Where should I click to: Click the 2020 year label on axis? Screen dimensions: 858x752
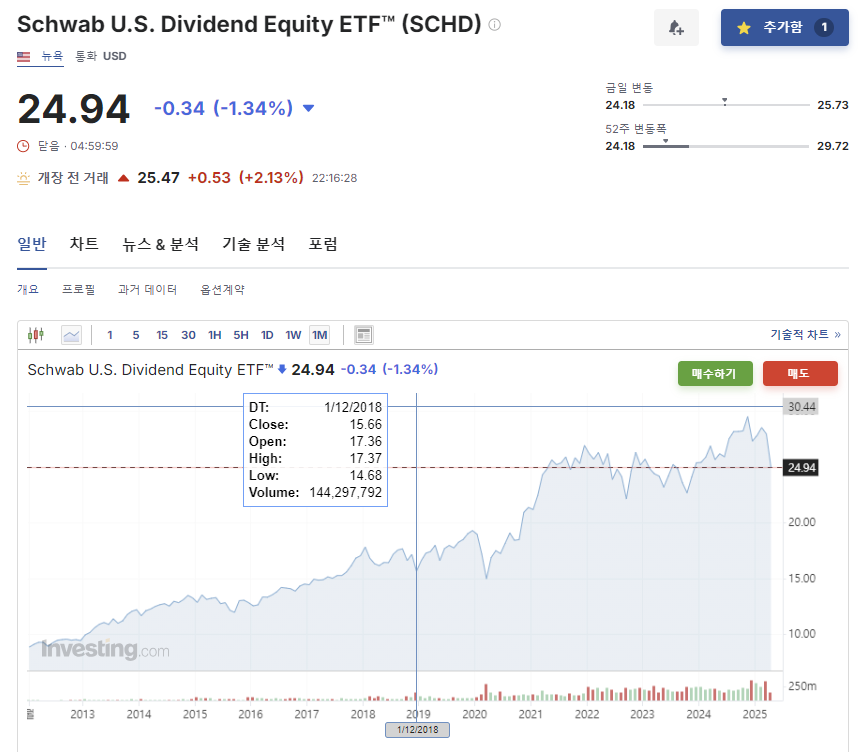[x=474, y=714]
